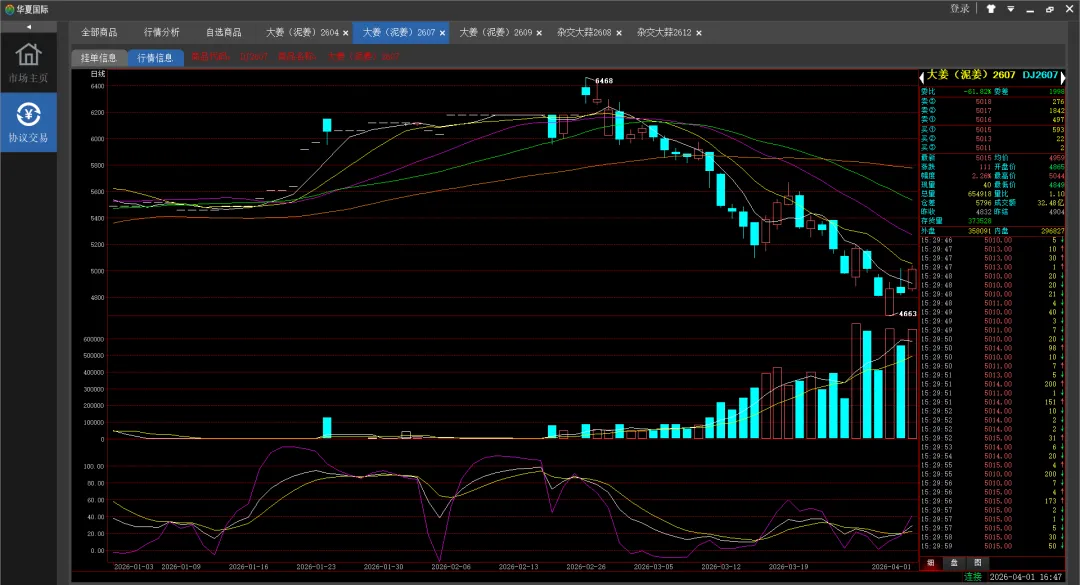Click the 委差 value 1998
Screen dimensions: 1080x585
pos(1057,91)
